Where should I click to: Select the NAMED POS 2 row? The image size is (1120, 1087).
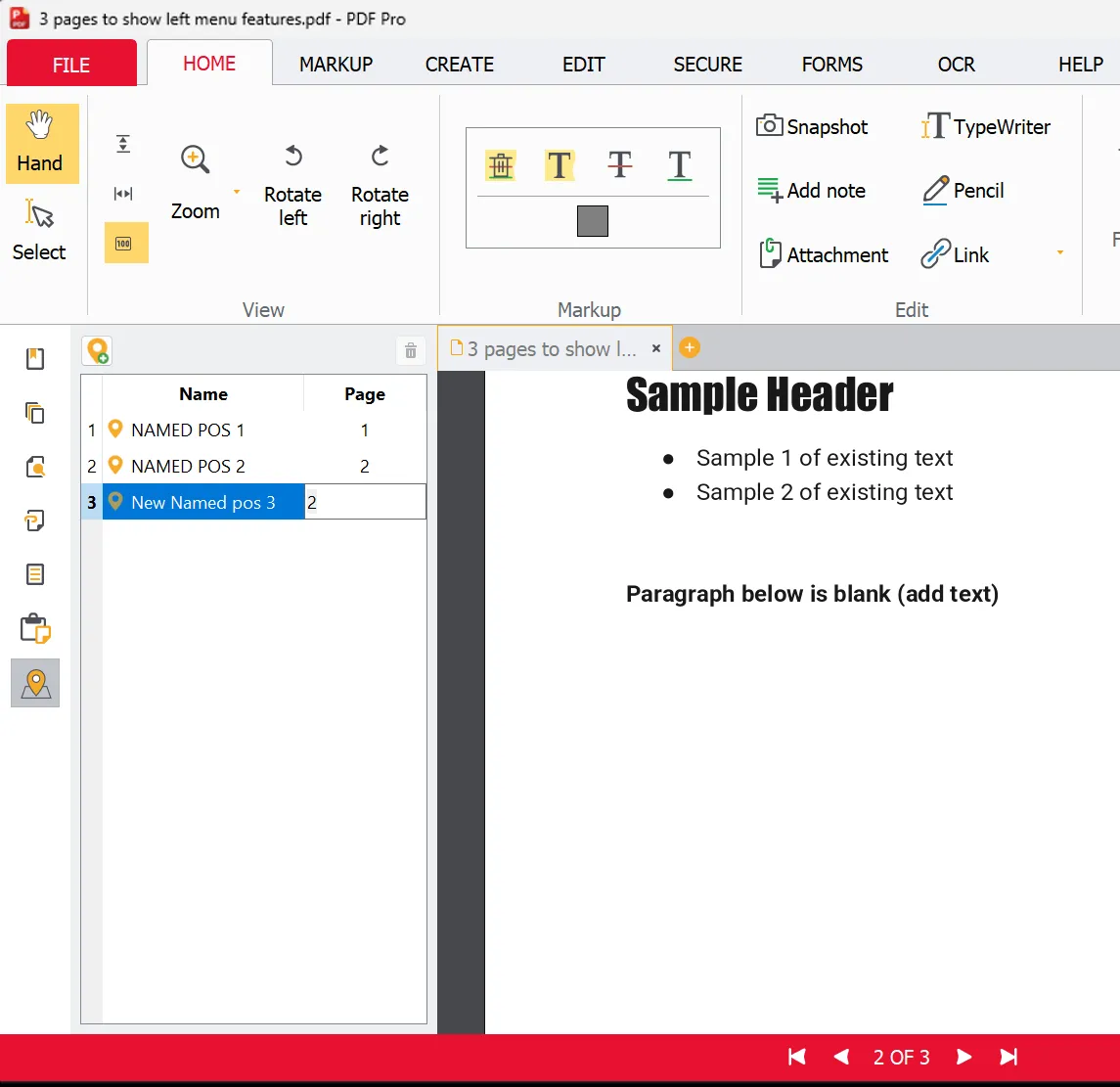coord(253,466)
